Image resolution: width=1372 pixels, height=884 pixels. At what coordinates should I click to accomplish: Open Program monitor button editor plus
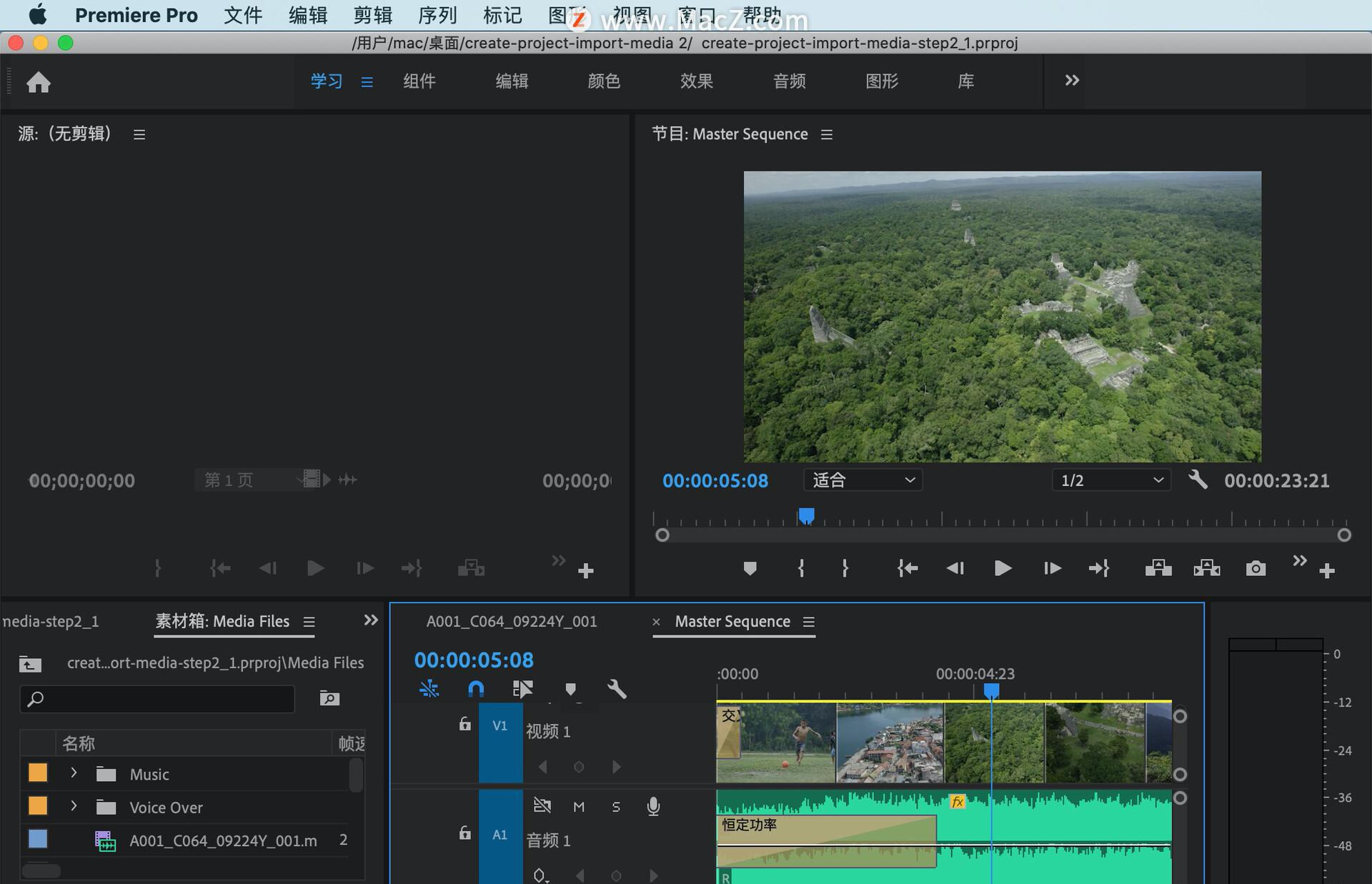[x=1327, y=571]
